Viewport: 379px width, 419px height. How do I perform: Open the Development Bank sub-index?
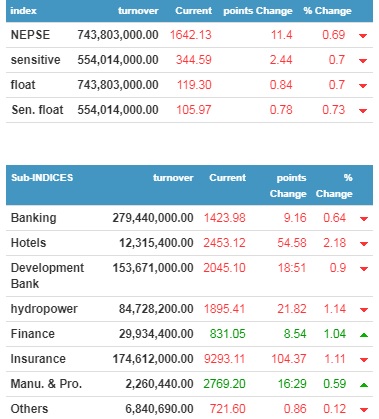47,276
